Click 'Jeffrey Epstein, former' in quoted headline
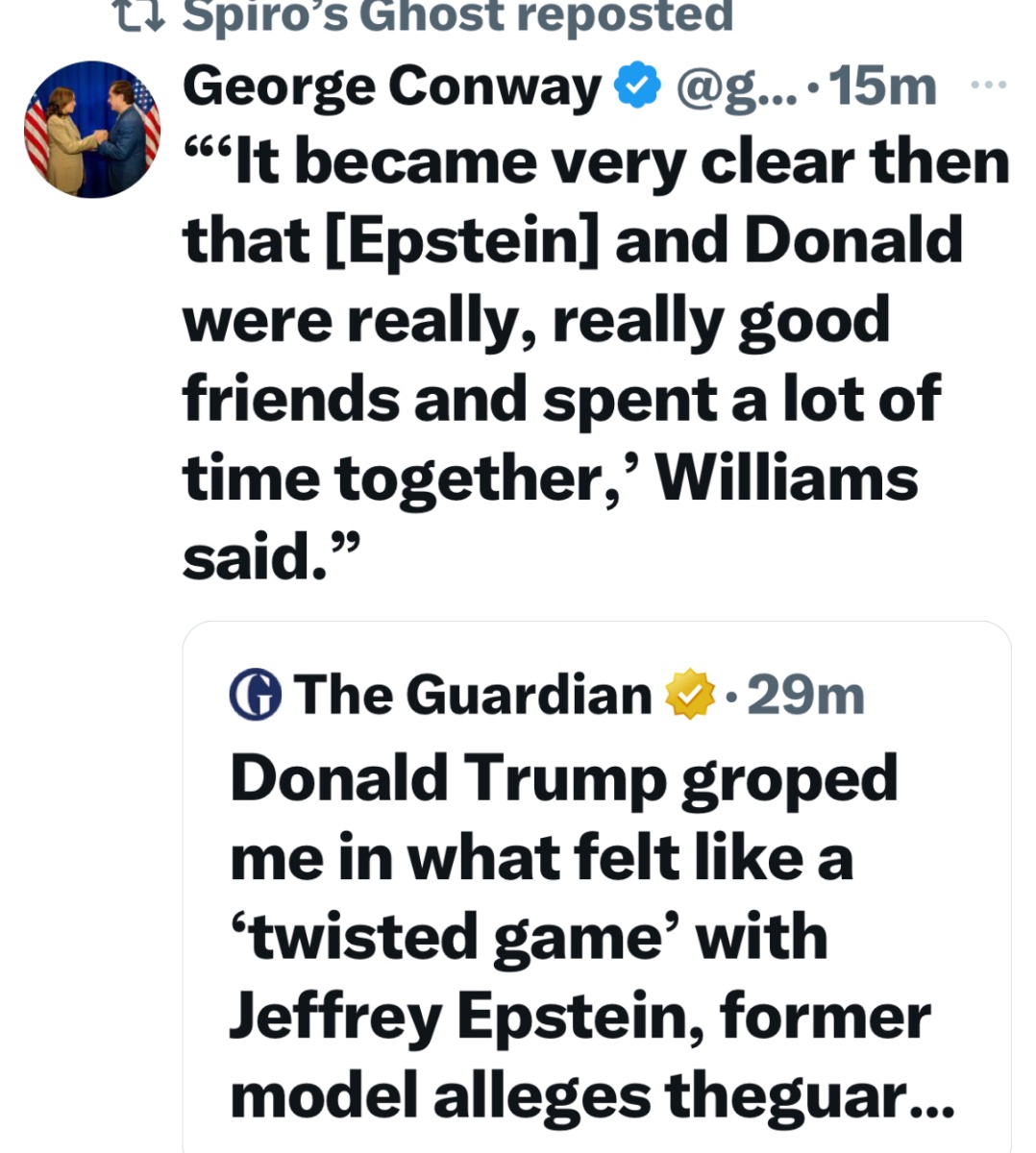This screenshot has width=1036, height=1153. [580, 1017]
